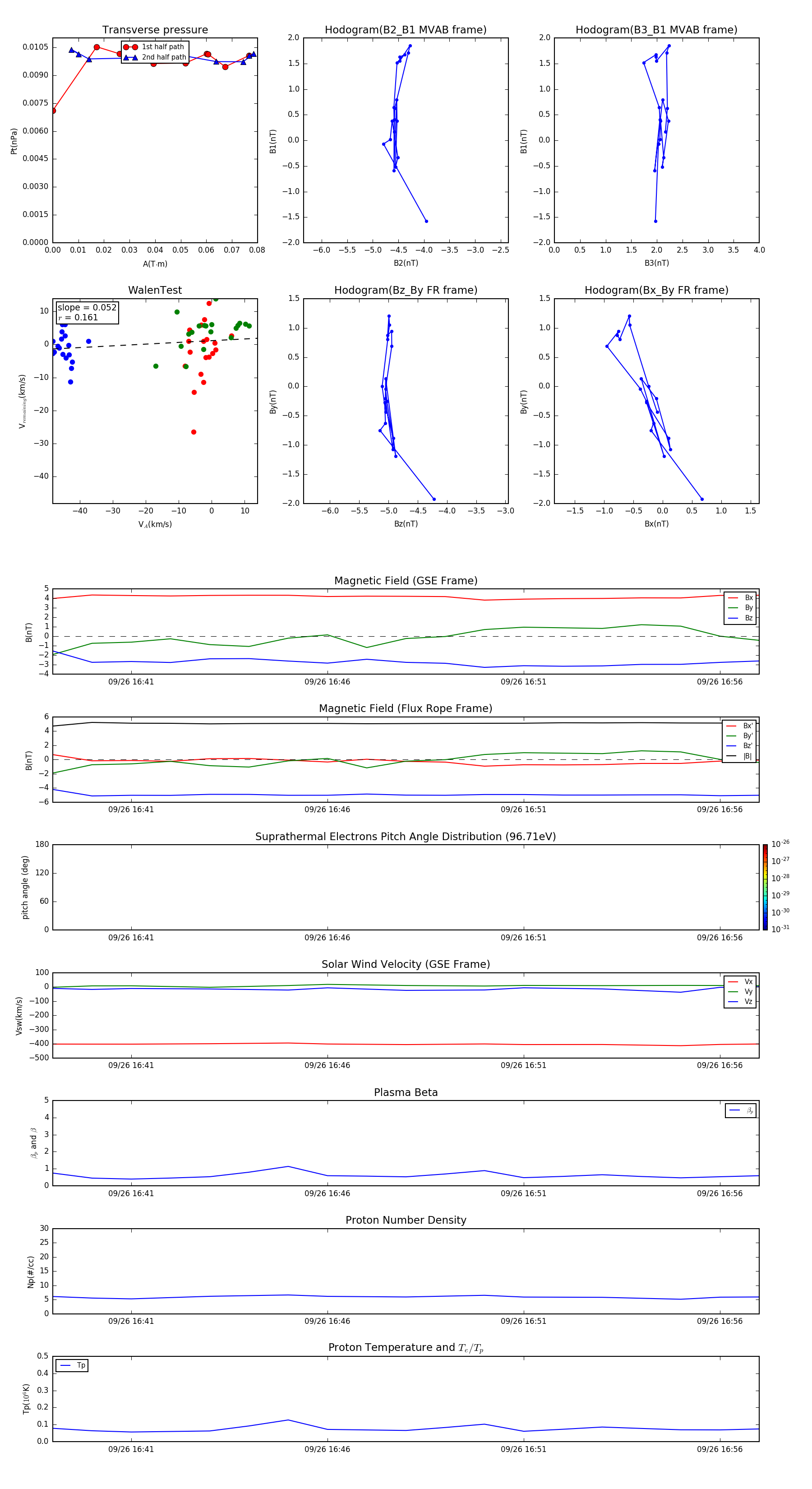The image size is (812, 1489).
Task: Click '09/26 16:56' tick under Proton Temperature
Action: point(720,1450)
